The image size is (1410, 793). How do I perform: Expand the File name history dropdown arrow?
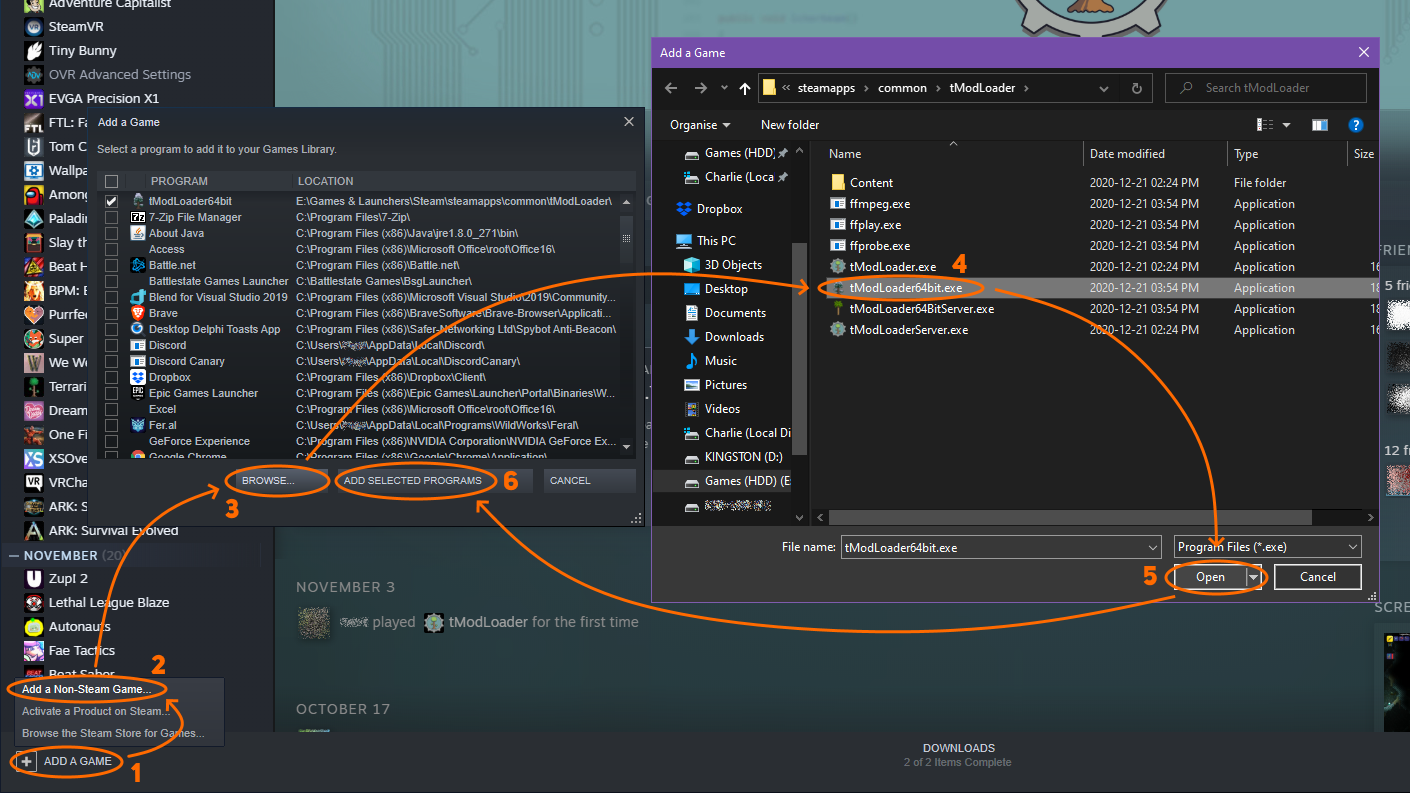[1153, 547]
